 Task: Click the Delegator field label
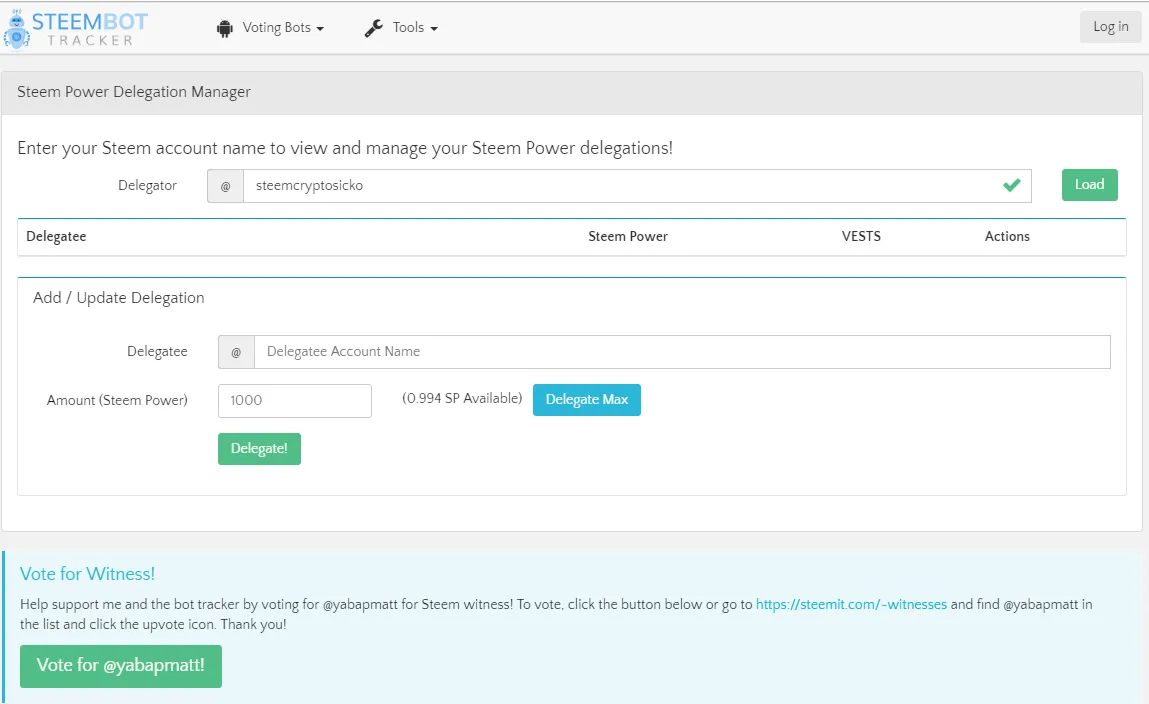click(147, 185)
